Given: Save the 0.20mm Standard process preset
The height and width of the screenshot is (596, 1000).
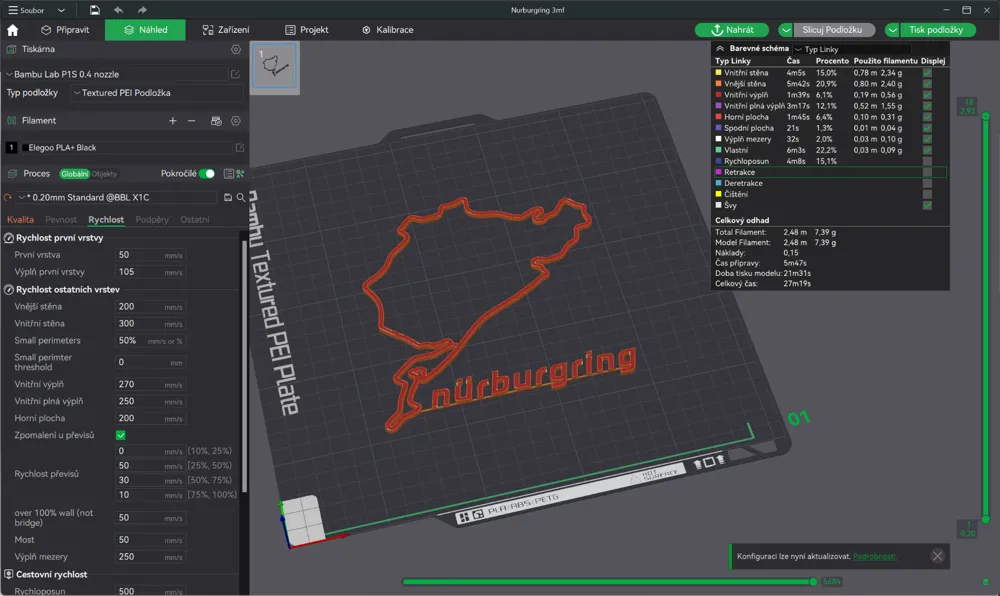Looking at the screenshot, I should (x=228, y=198).
